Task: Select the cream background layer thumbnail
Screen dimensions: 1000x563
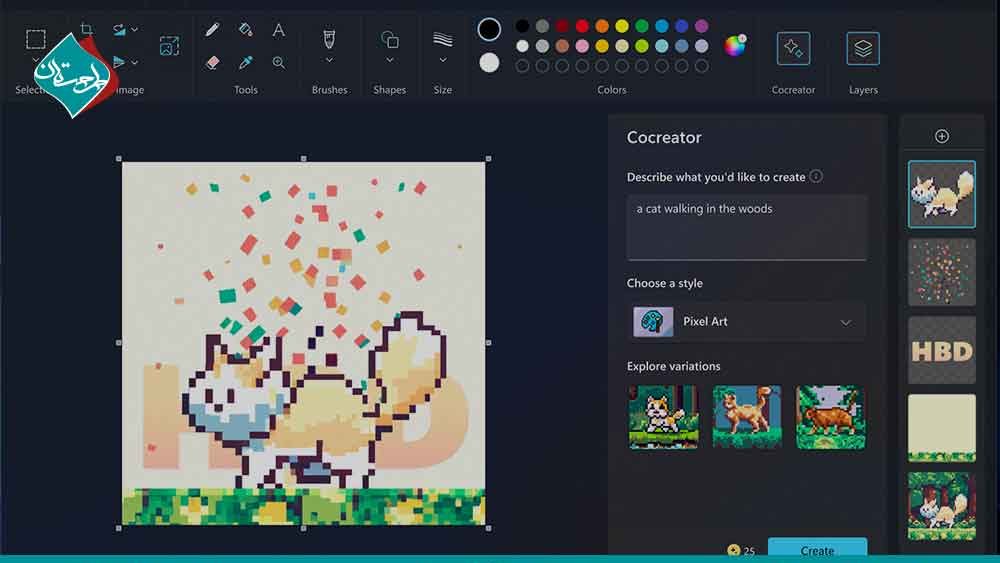Action: 942,428
